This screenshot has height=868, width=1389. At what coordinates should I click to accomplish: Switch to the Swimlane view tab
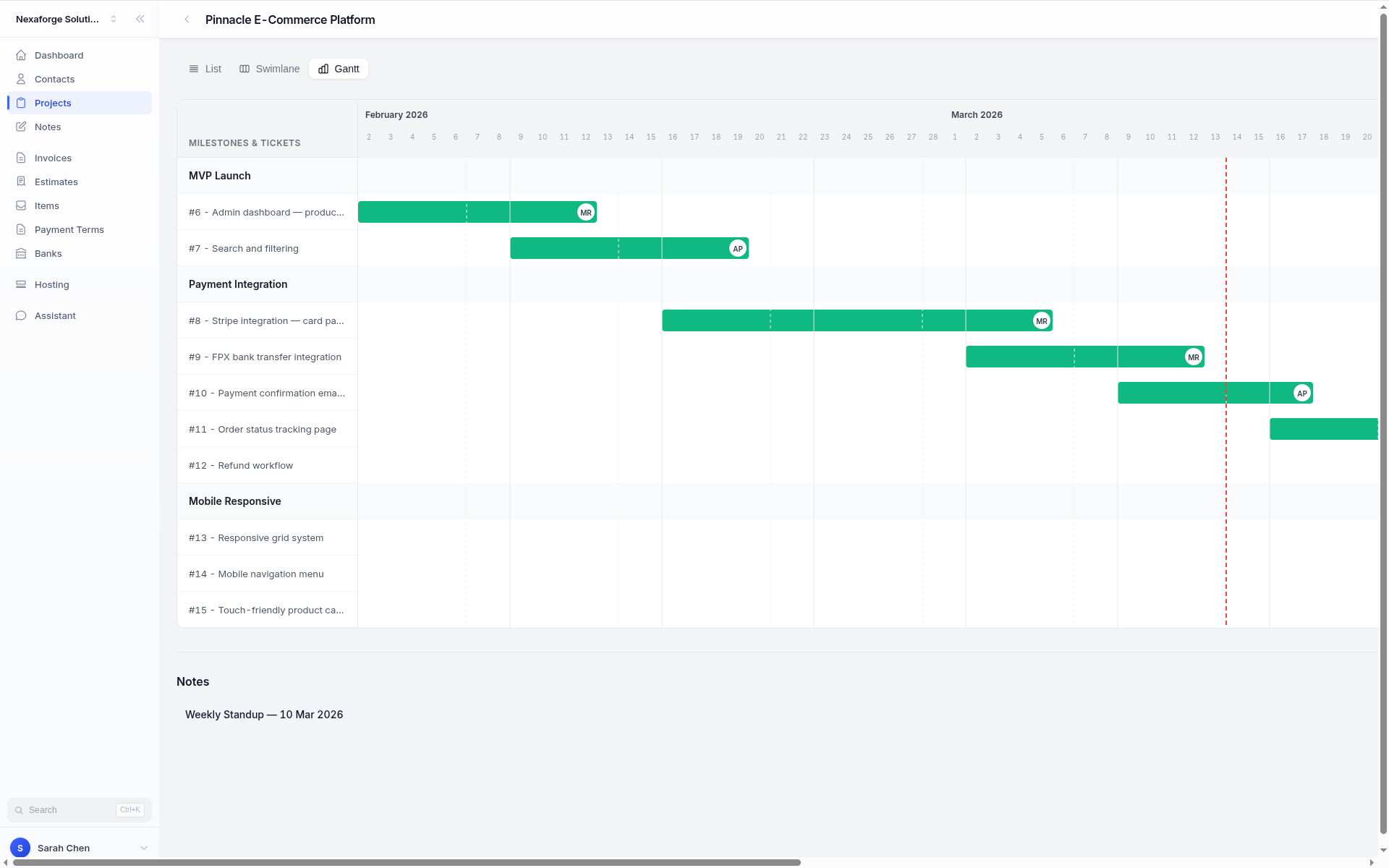269,69
